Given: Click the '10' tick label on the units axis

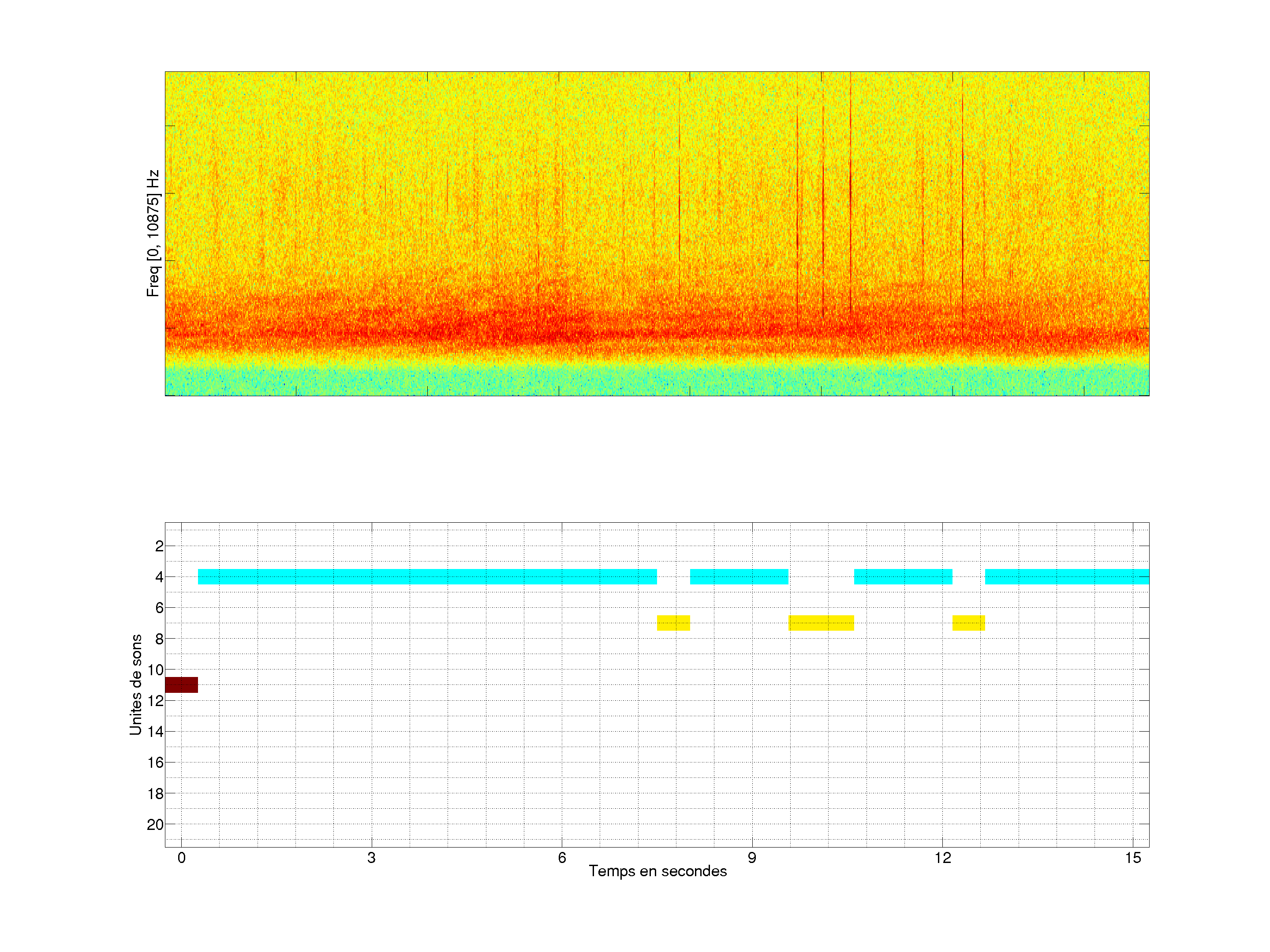Looking at the screenshot, I should 156,669.
